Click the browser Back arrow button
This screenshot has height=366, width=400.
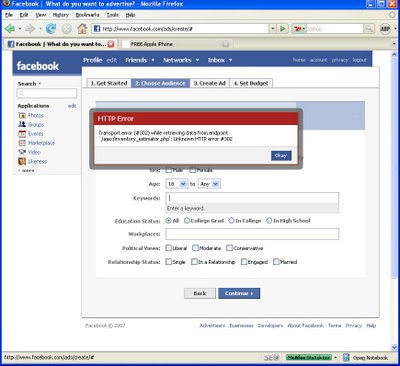click(x=10, y=29)
